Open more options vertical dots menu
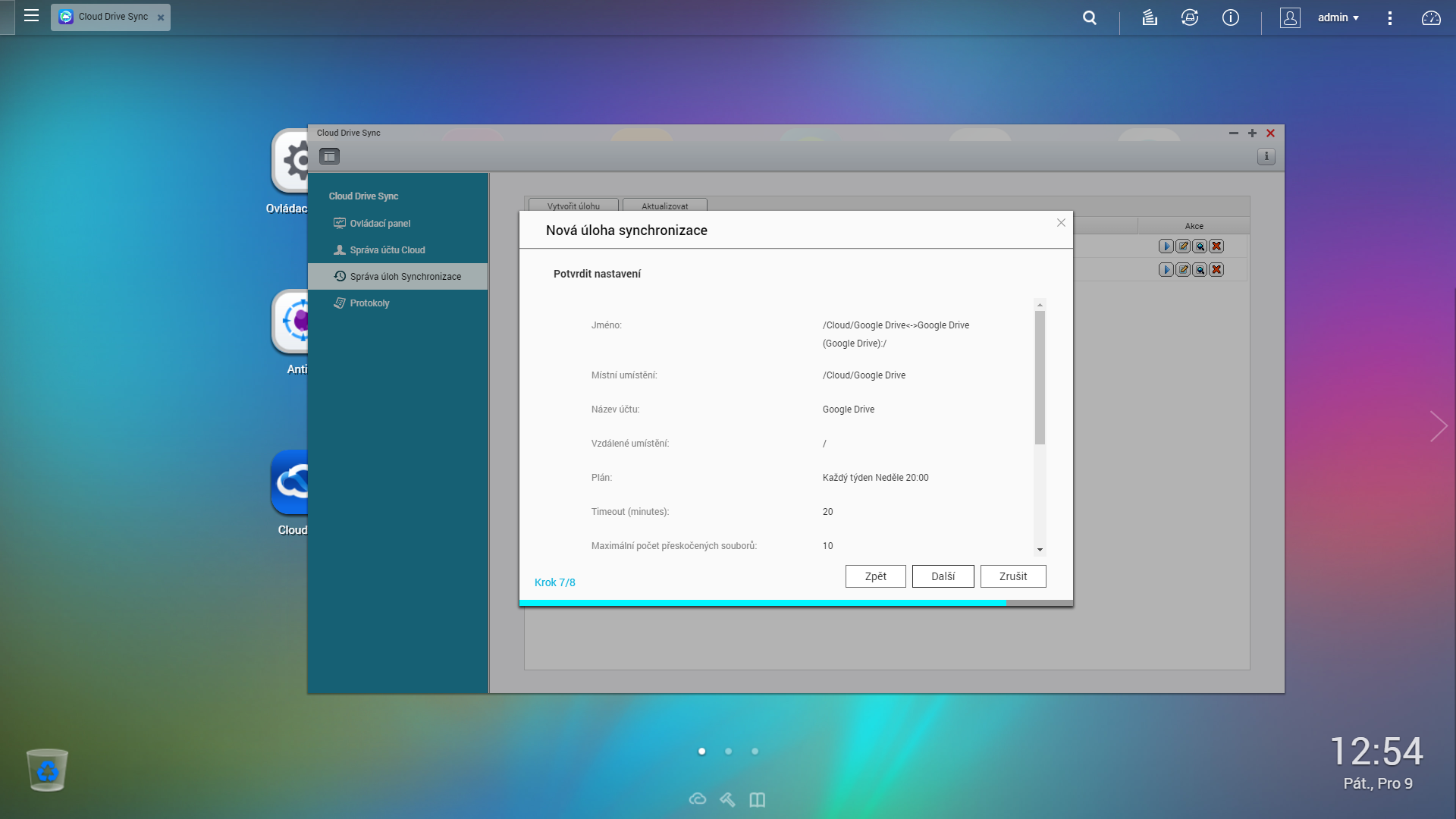The width and height of the screenshot is (1456, 819). coord(1390,17)
